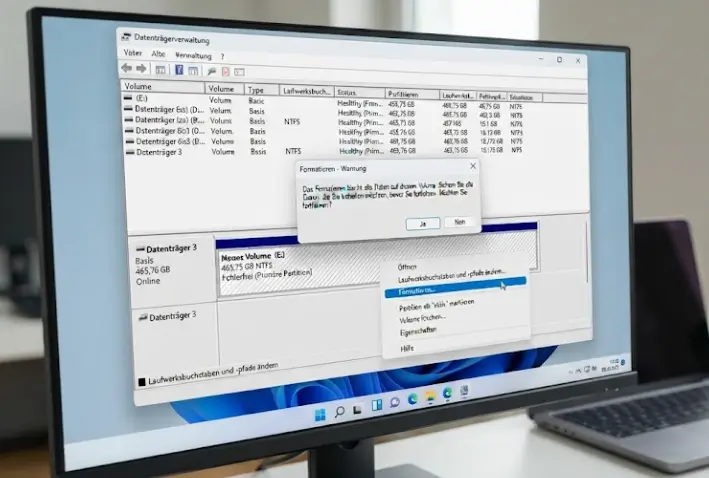Click the toolbar panel icon right of Help
Image resolution: width=709 pixels, height=478 pixels.
tap(193, 71)
